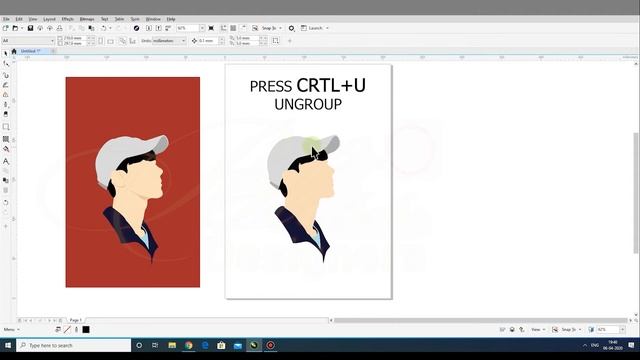Toggle the snap-off icon next to Snap To

(255, 28)
